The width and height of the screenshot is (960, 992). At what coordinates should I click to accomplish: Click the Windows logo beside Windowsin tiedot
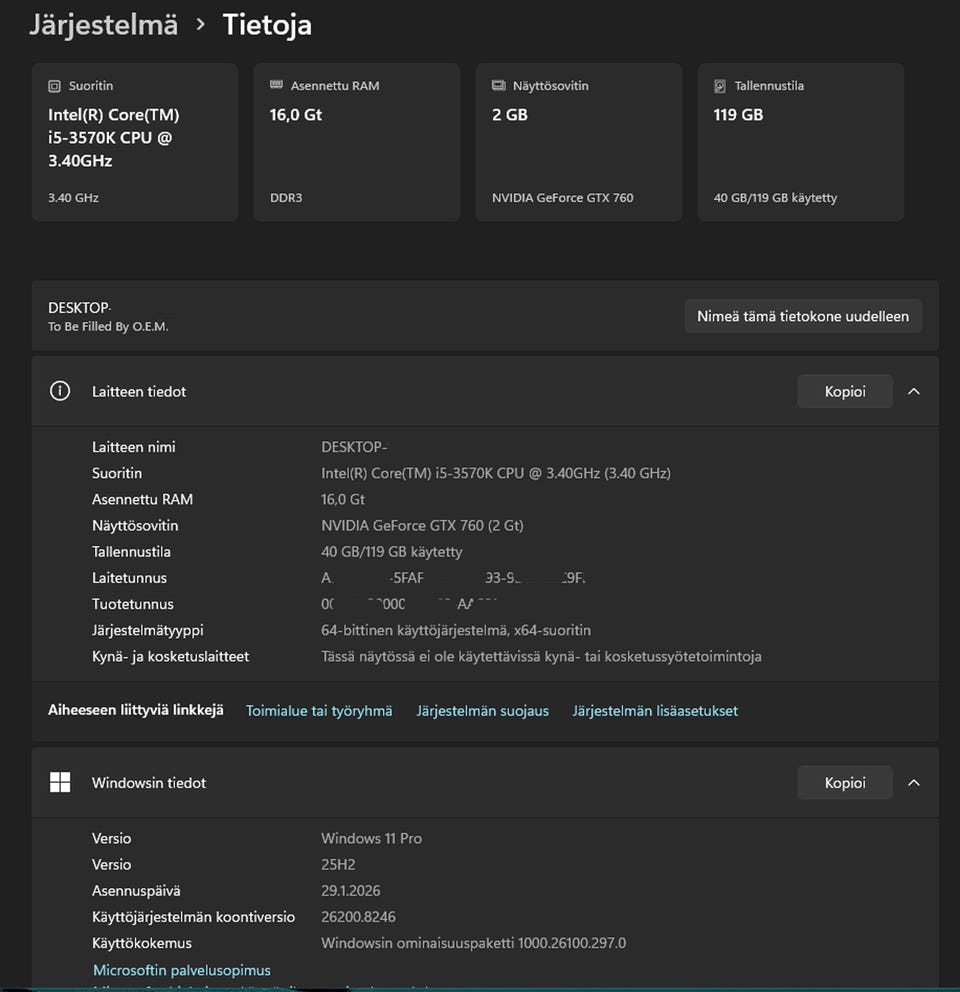point(60,783)
